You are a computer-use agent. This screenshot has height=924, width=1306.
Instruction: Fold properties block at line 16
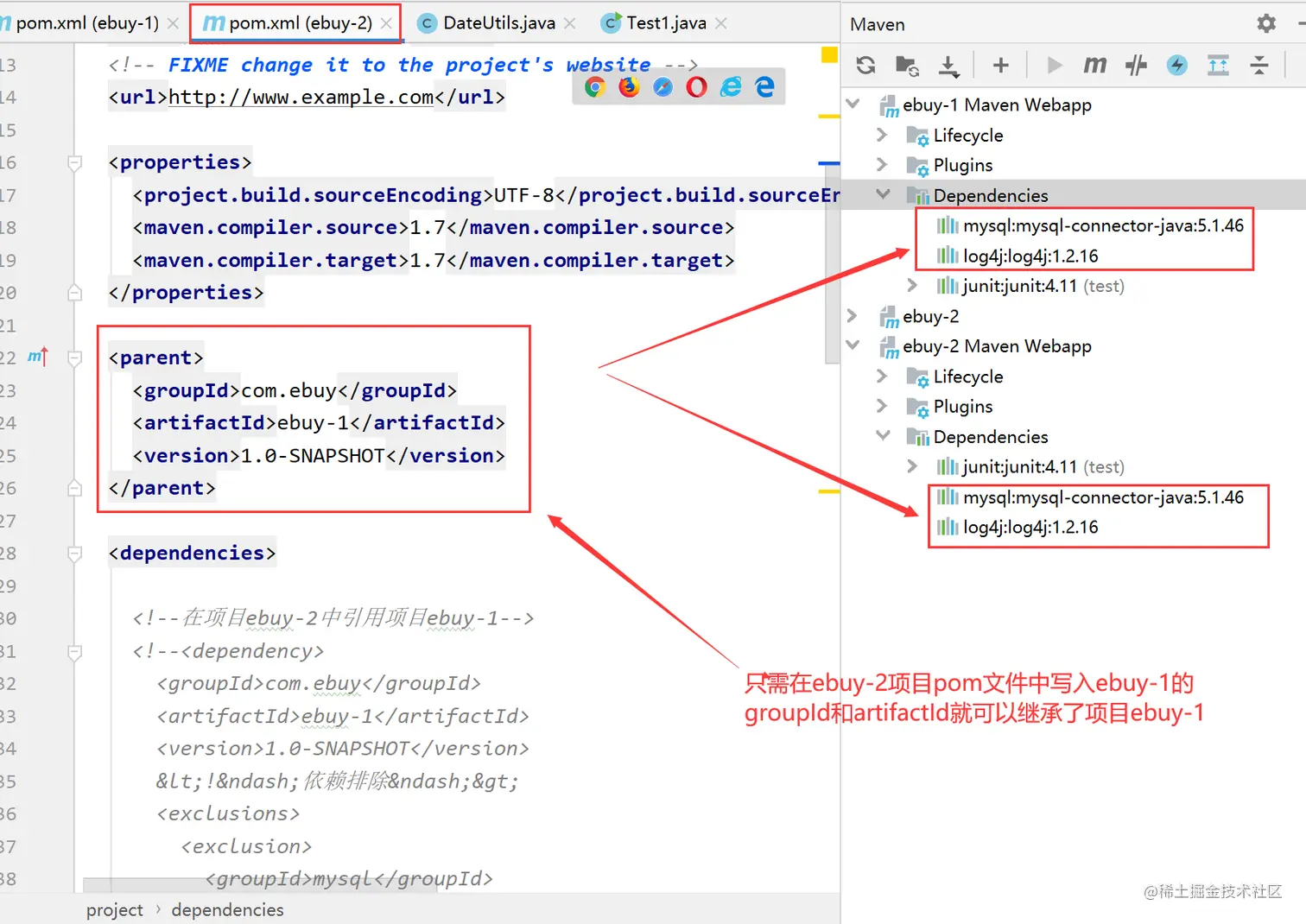click(x=75, y=162)
